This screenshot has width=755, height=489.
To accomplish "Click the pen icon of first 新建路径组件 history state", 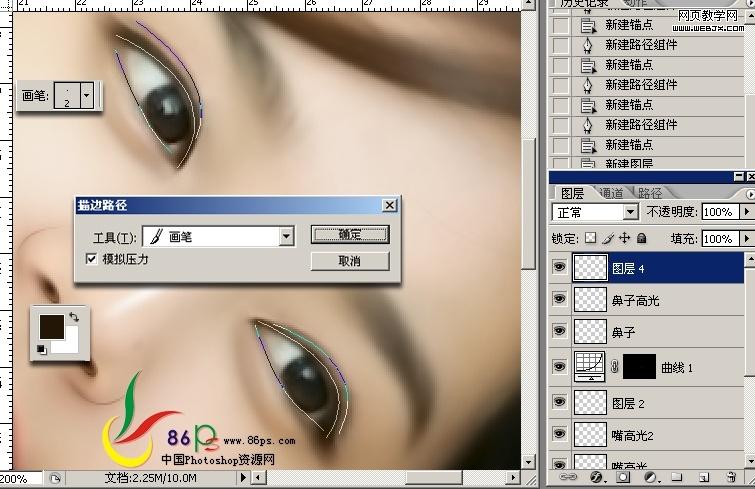I will click(x=587, y=45).
